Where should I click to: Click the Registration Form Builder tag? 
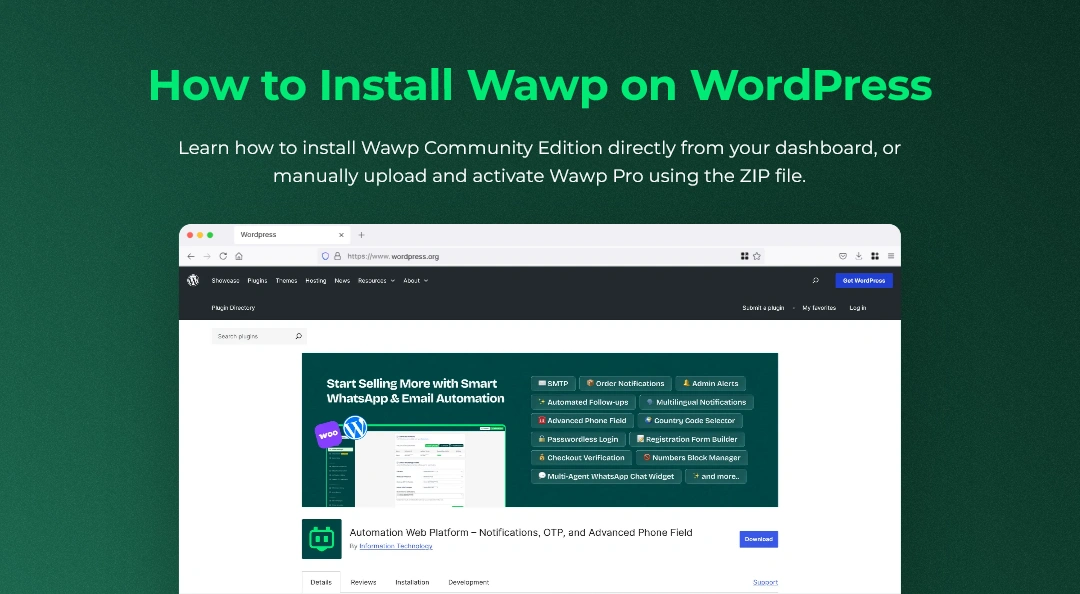(x=687, y=439)
